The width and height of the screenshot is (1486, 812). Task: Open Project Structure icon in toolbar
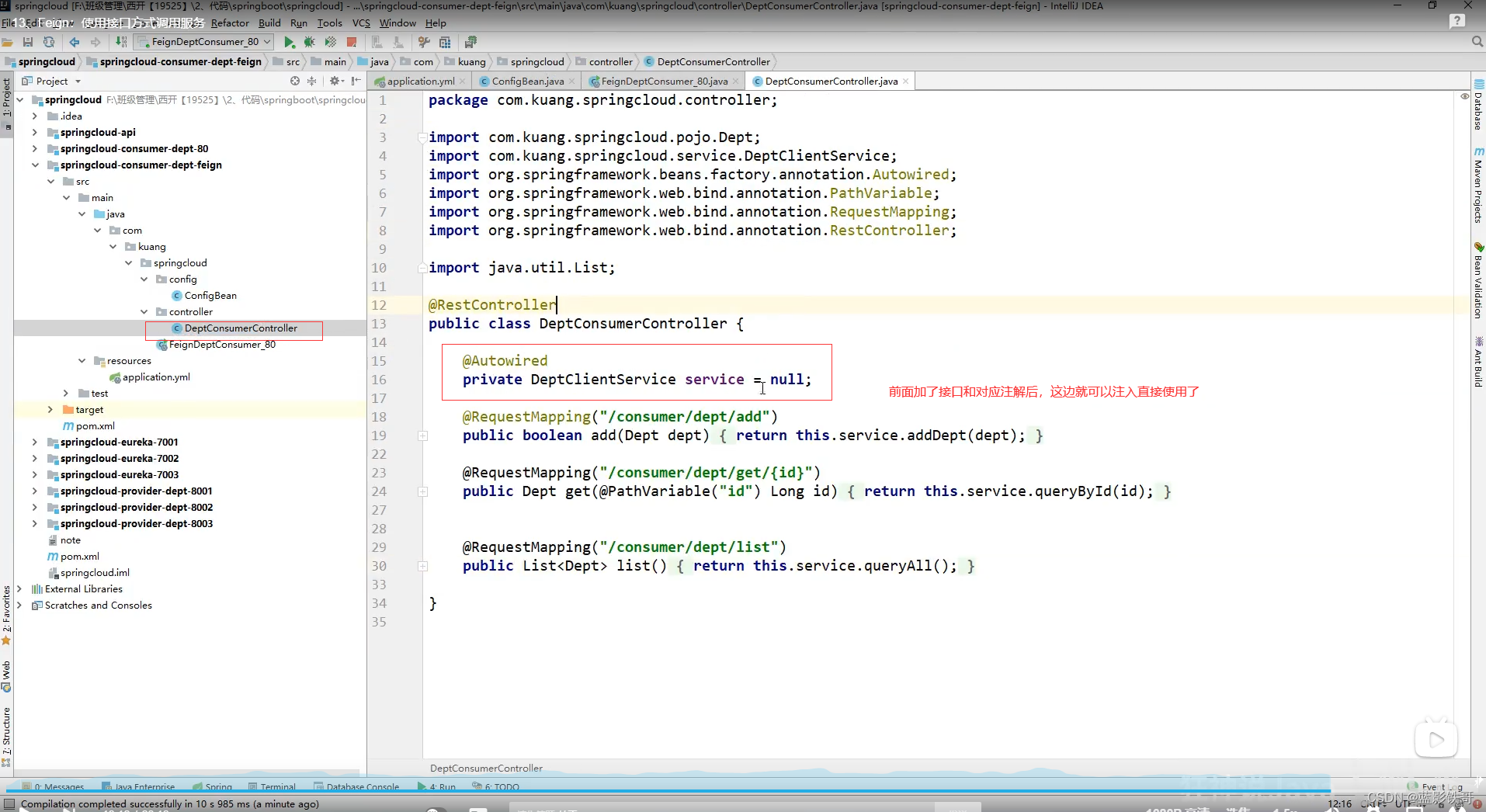tap(445, 42)
